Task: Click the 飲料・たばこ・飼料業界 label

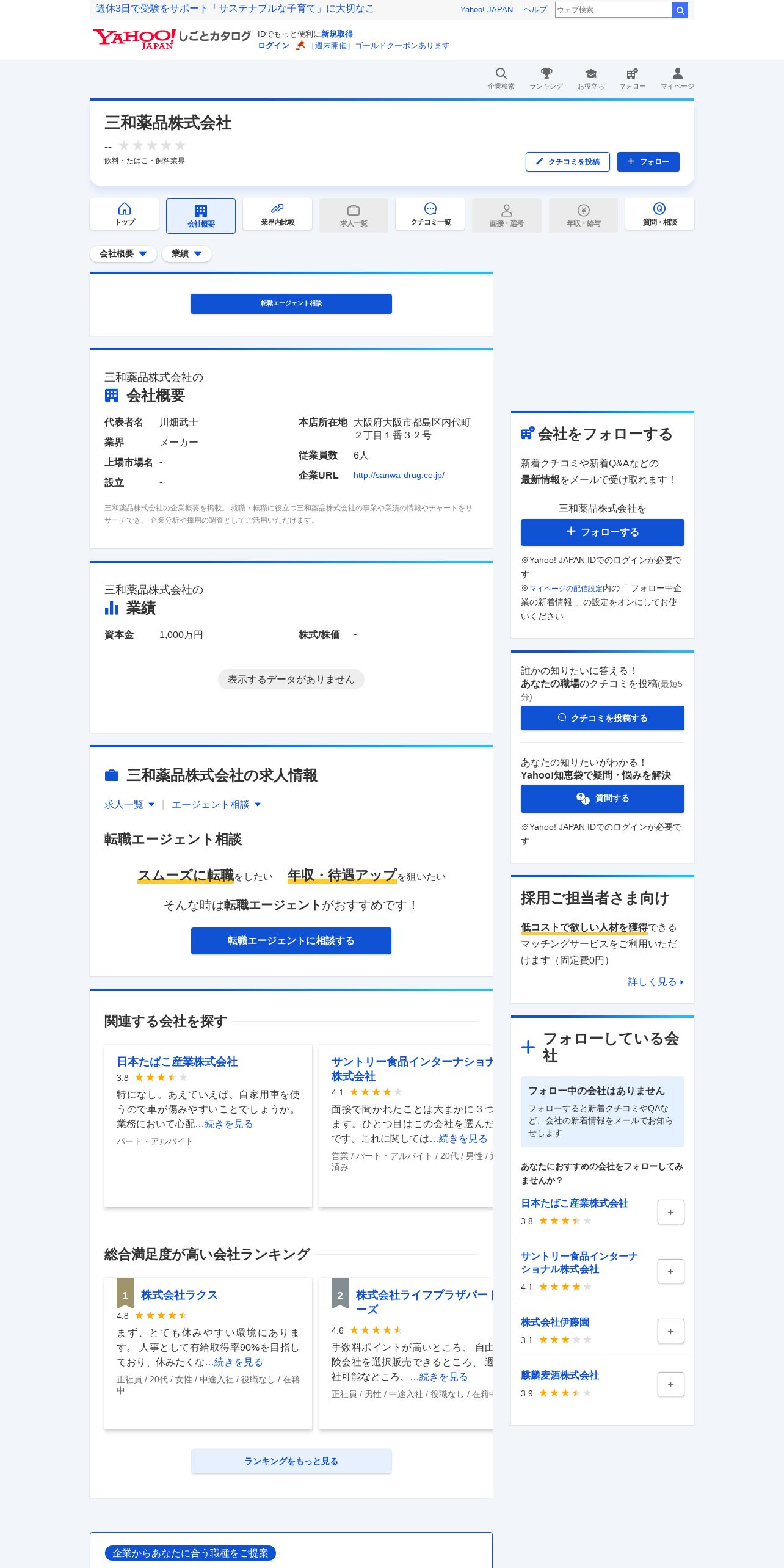Action: (145, 161)
